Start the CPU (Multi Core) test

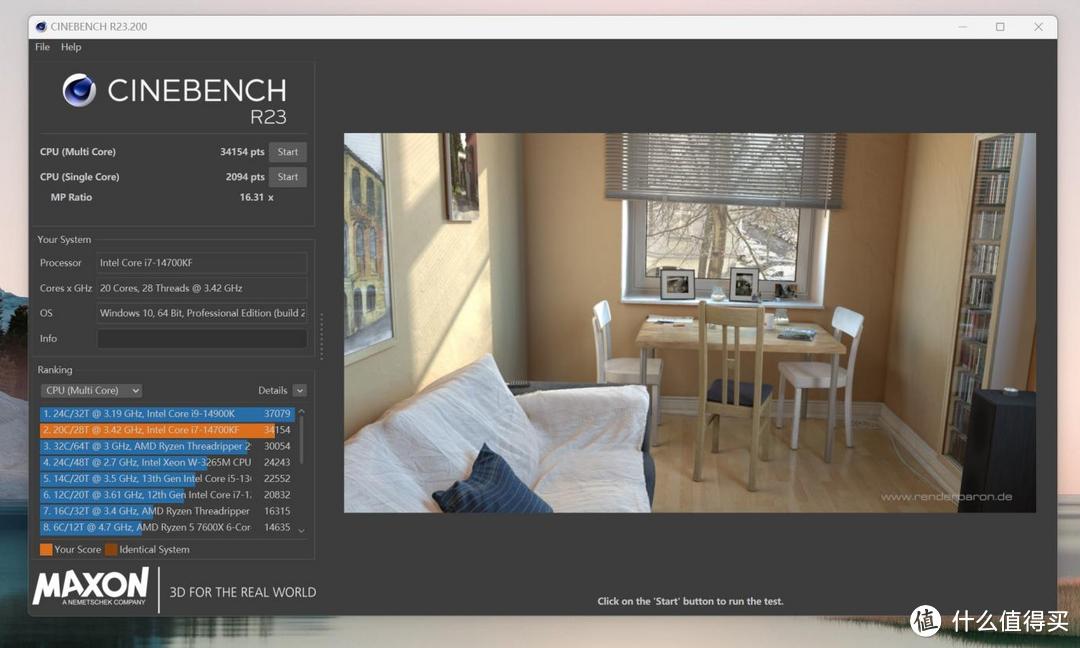288,152
